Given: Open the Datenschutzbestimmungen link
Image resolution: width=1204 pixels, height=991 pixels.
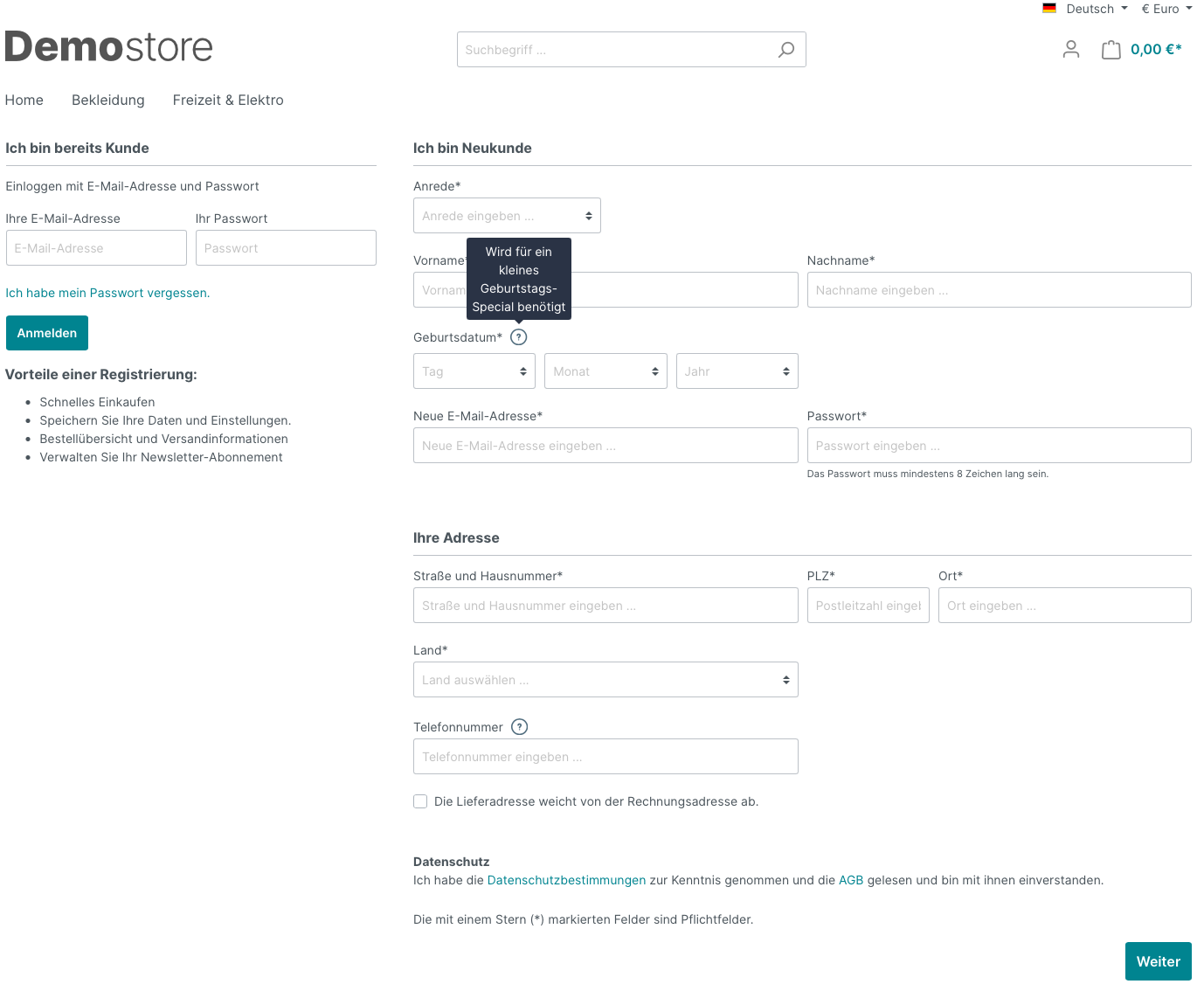Looking at the screenshot, I should [566, 880].
